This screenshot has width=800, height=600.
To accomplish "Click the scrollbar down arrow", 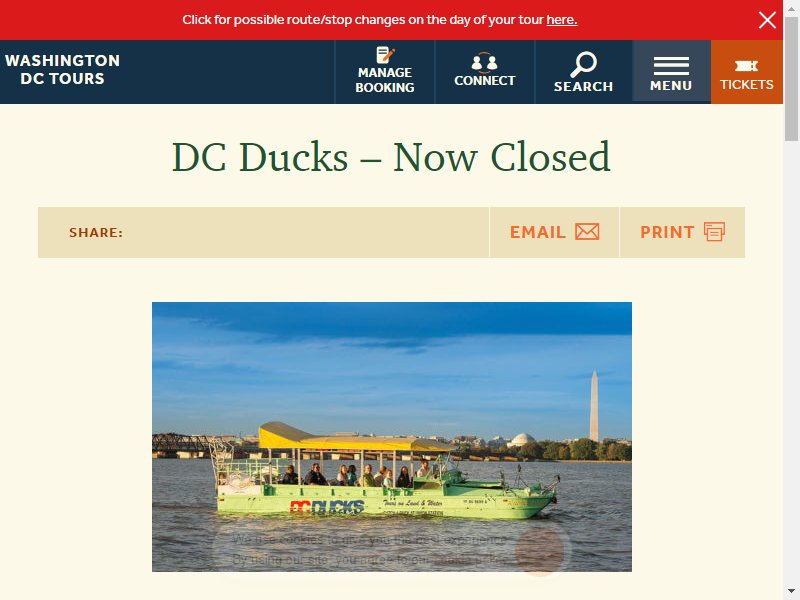I will tap(791, 593).
